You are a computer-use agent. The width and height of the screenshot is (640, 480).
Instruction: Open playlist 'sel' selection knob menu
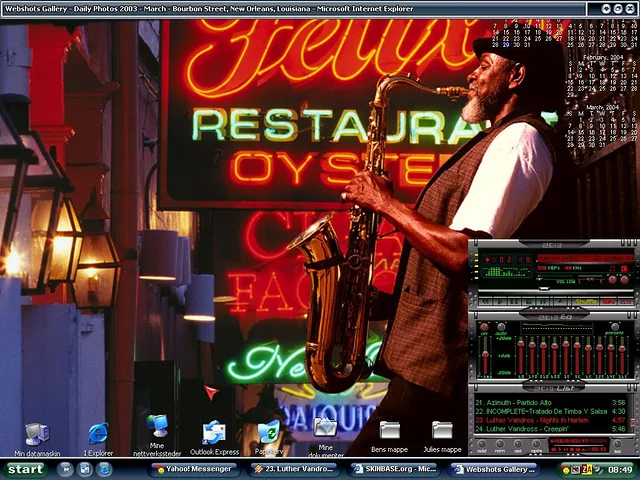point(518,444)
